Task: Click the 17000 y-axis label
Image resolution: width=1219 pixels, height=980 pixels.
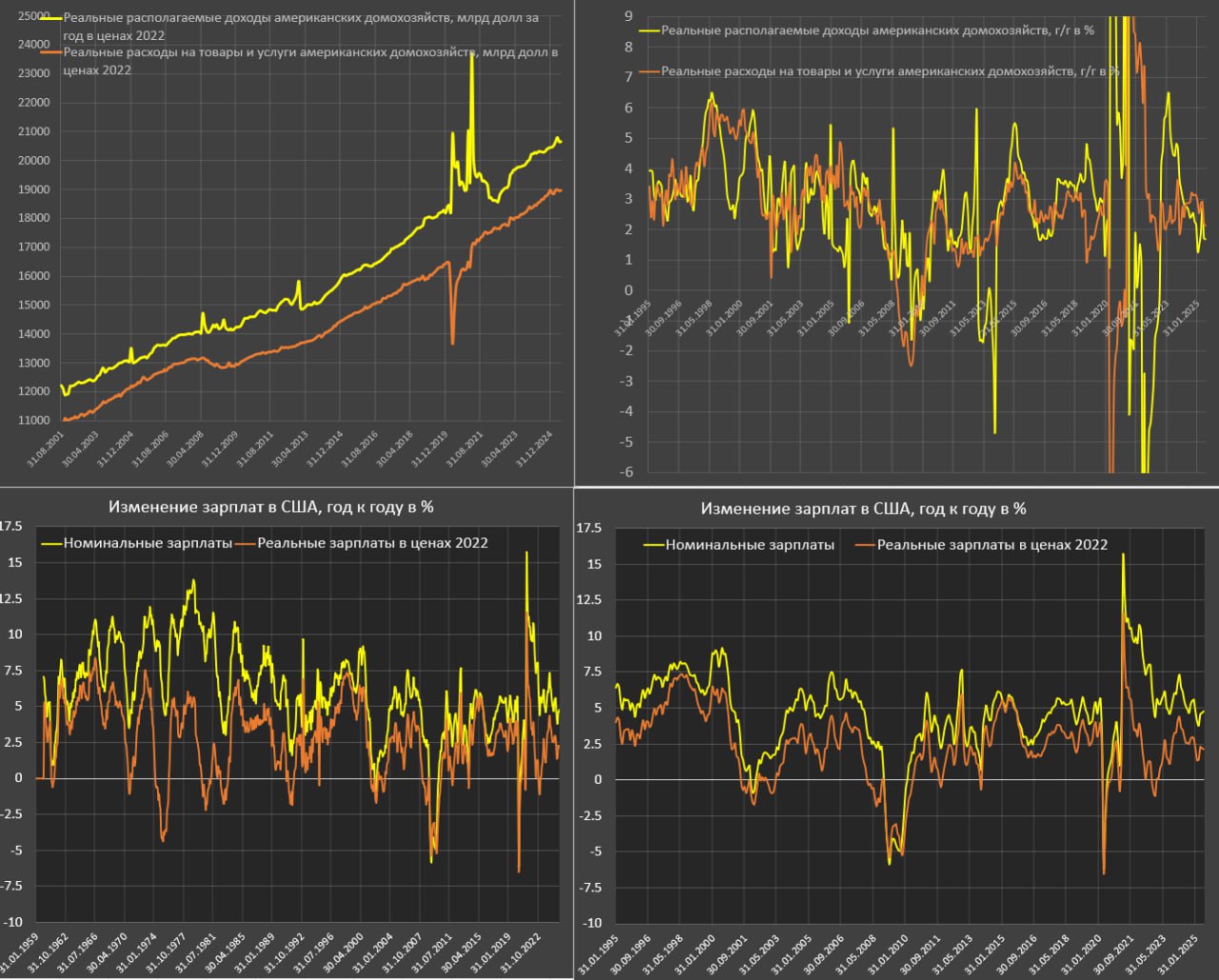Action: click(34, 247)
